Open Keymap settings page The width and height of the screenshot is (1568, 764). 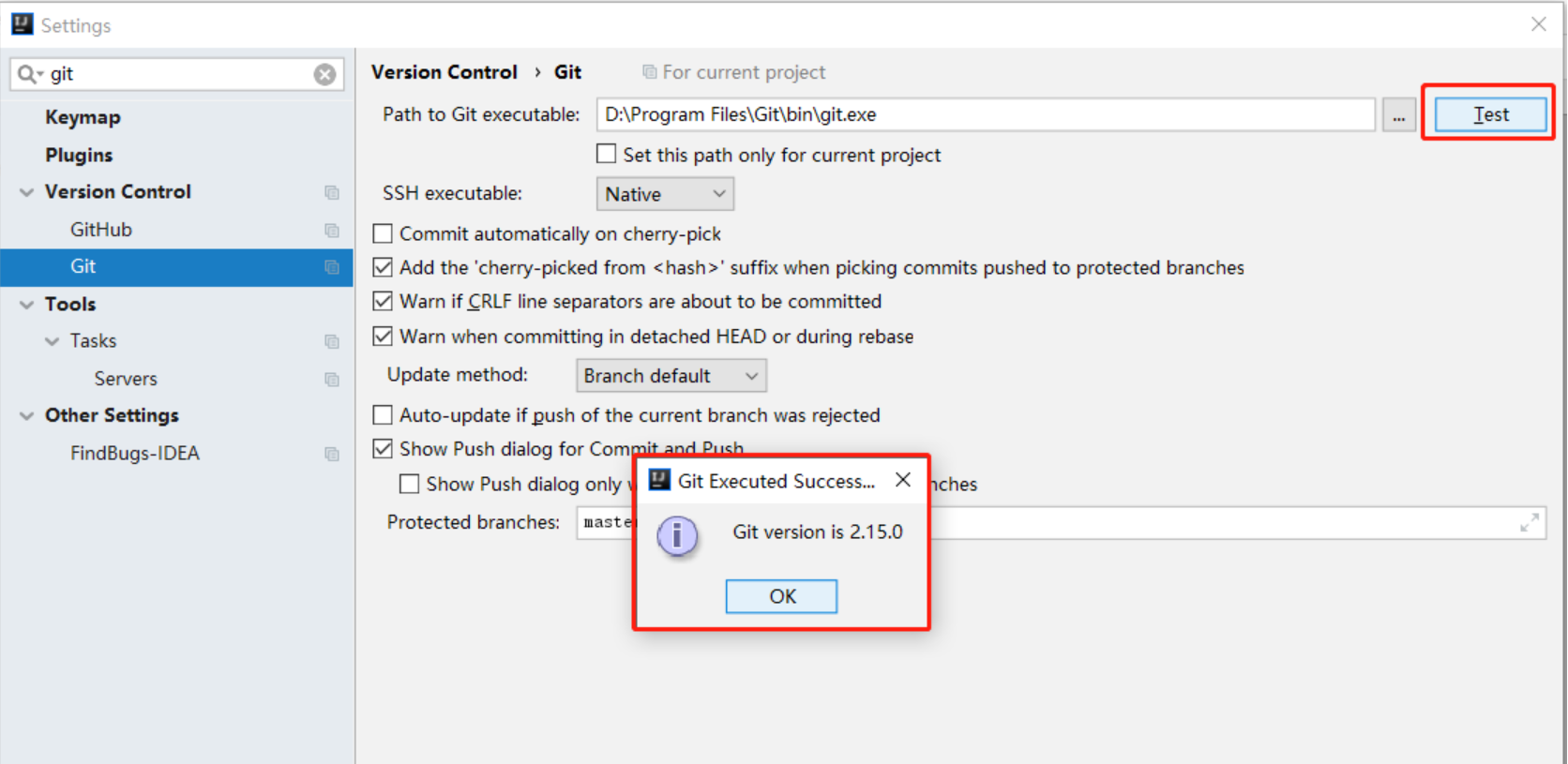(83, 117)
